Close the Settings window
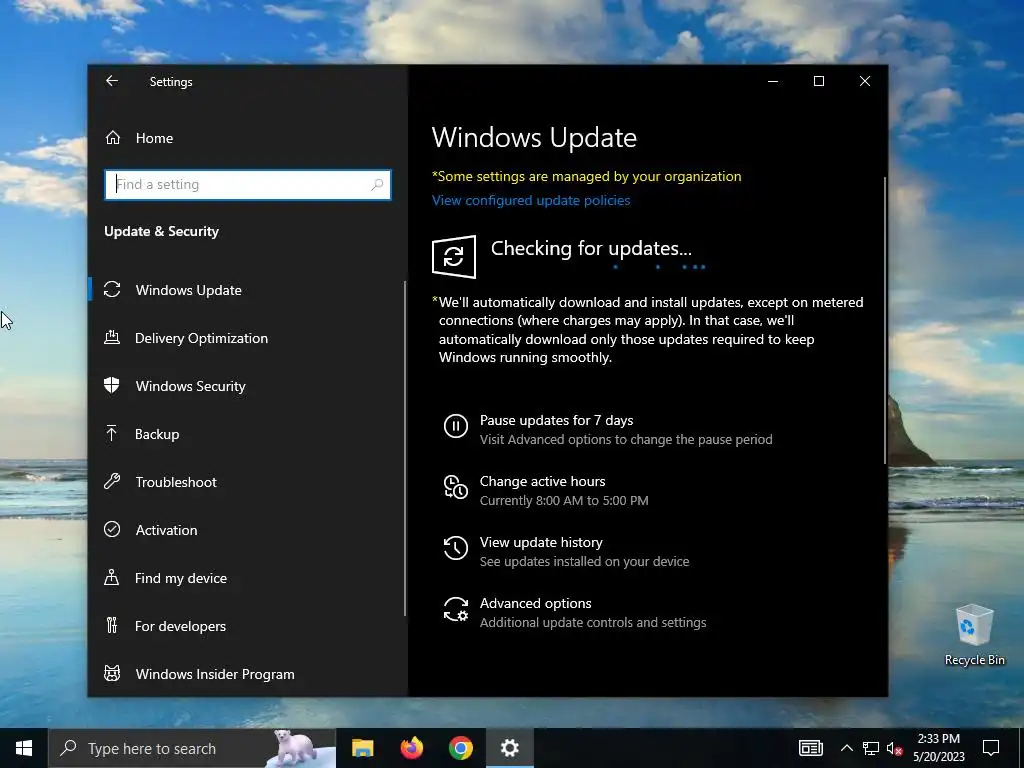This screenshot has width=1024, height=768. tap(865, 81)
